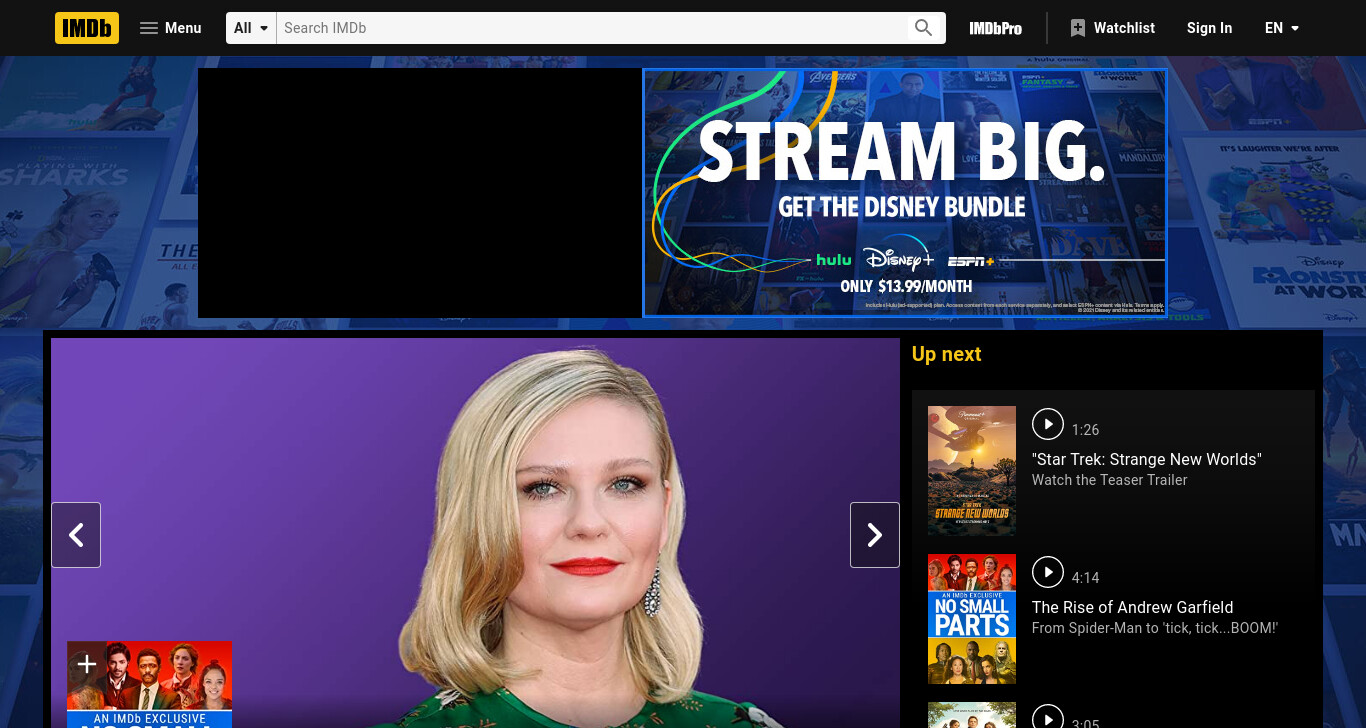Expand the EN language dropdown
Image resolution: width=1366 pixels, height=728 pixels.
coord(1282,28)
